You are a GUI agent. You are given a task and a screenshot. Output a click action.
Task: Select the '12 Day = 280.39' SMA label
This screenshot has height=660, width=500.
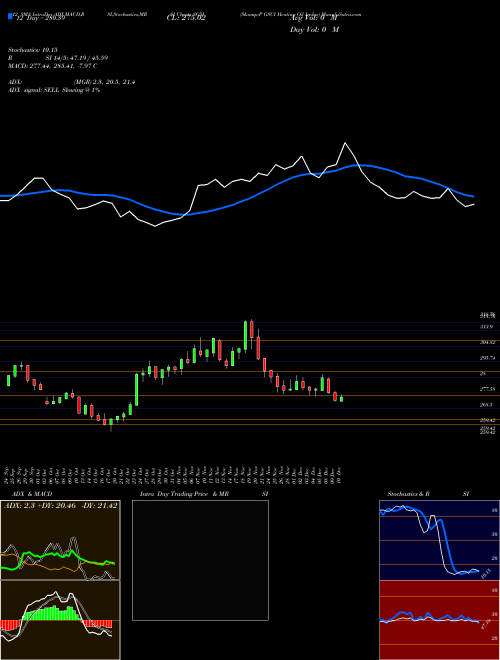pos(39,18)
